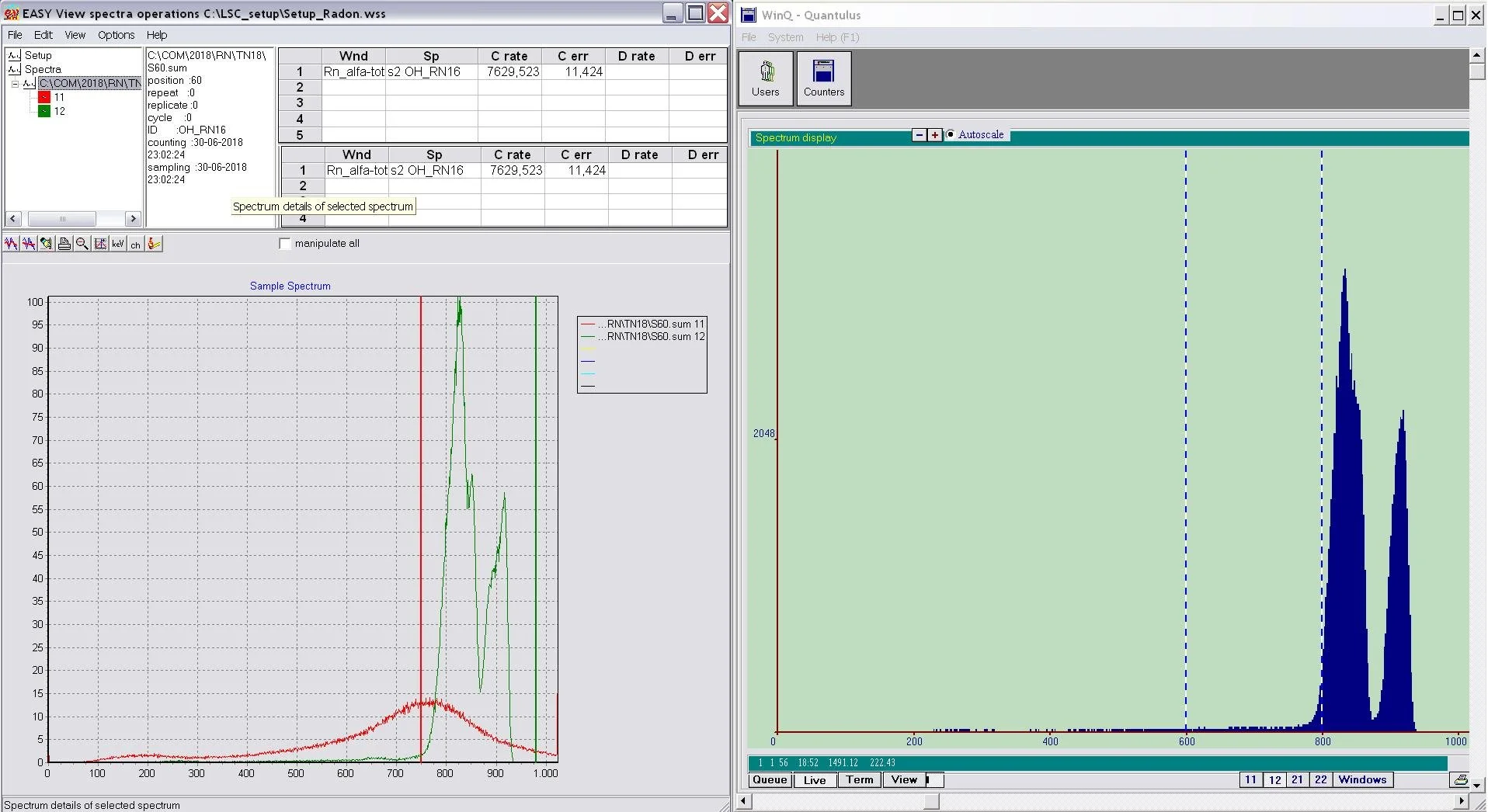Screen dimensions: 1488x812
Task: Click legend entry RN\TN18\S60.sum 12
Action: click(642, 337)
